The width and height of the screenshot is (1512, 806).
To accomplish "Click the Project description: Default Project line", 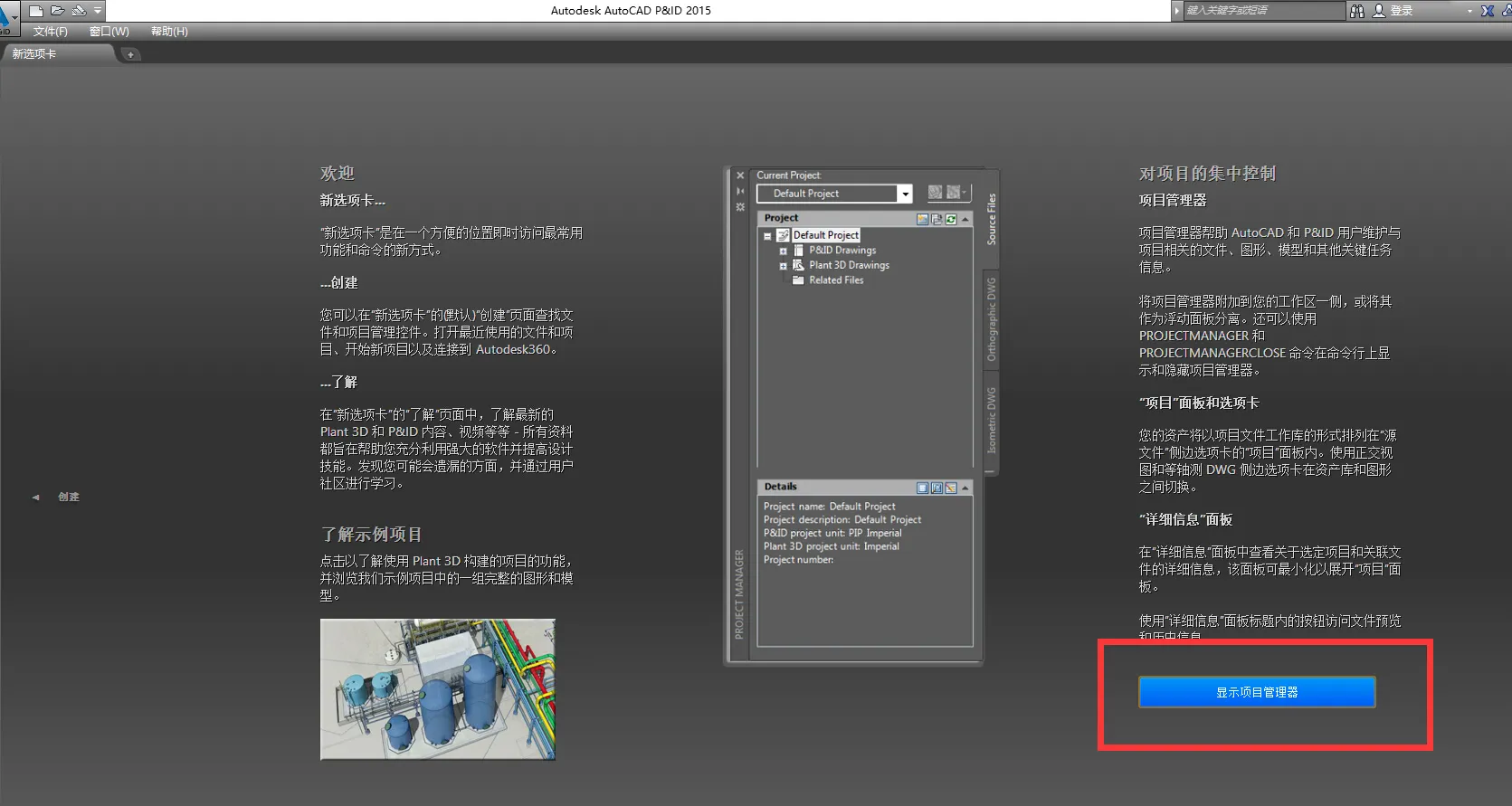I will click(842, 520).
